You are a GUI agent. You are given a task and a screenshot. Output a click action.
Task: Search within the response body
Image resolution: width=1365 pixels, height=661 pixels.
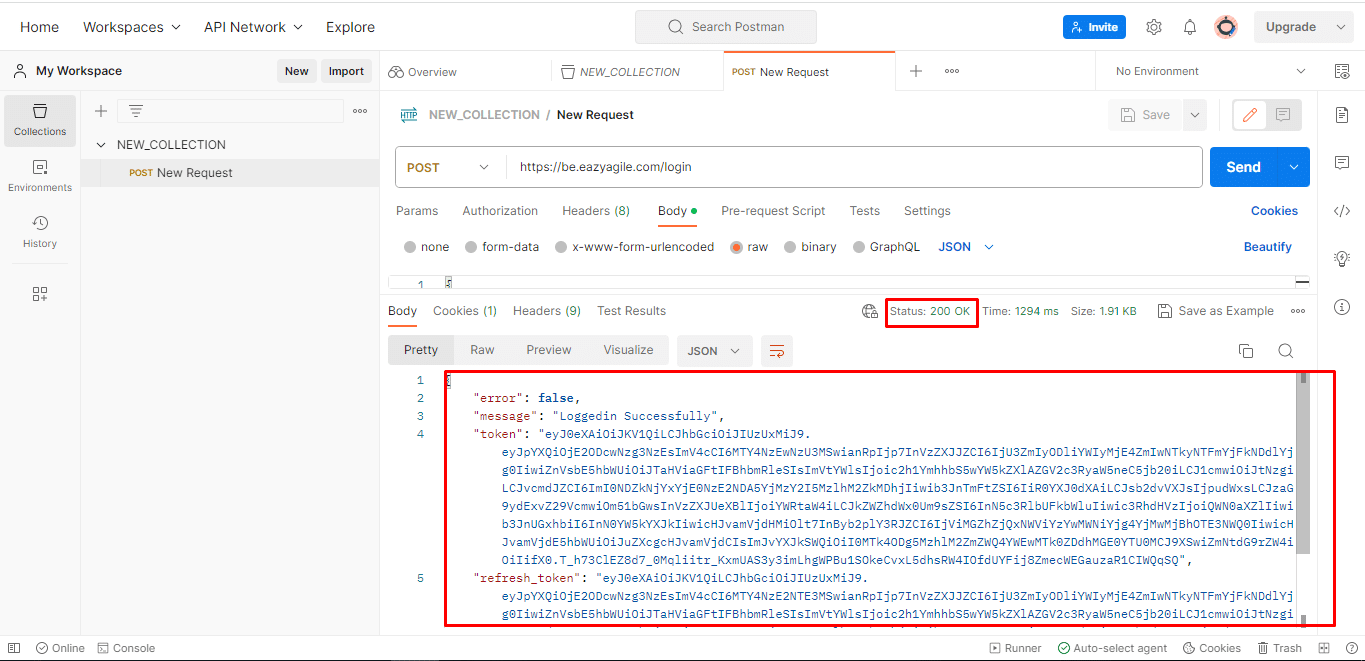click(x=1286, y=350)
